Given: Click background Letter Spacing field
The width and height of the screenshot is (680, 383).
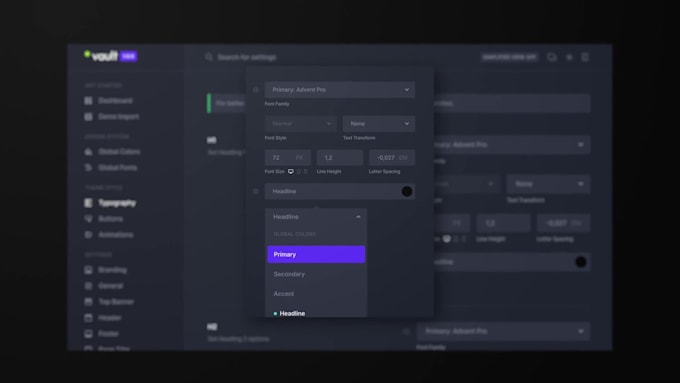Looking at the screenshot, I should coord(563,223).
